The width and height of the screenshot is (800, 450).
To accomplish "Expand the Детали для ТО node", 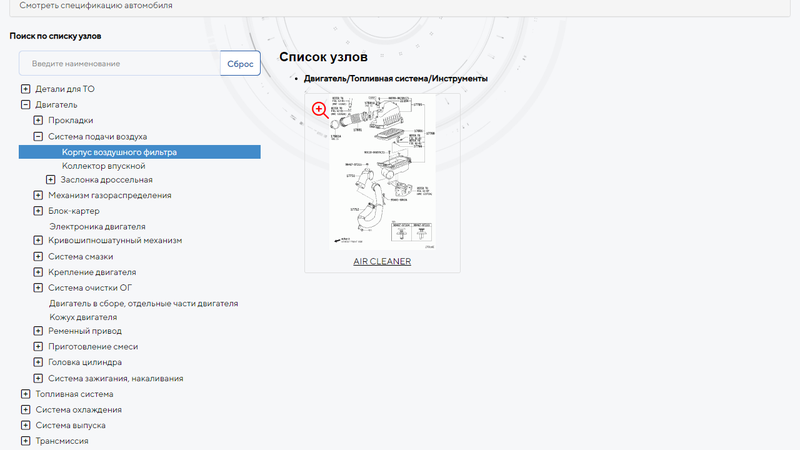I will click(25, 89).
